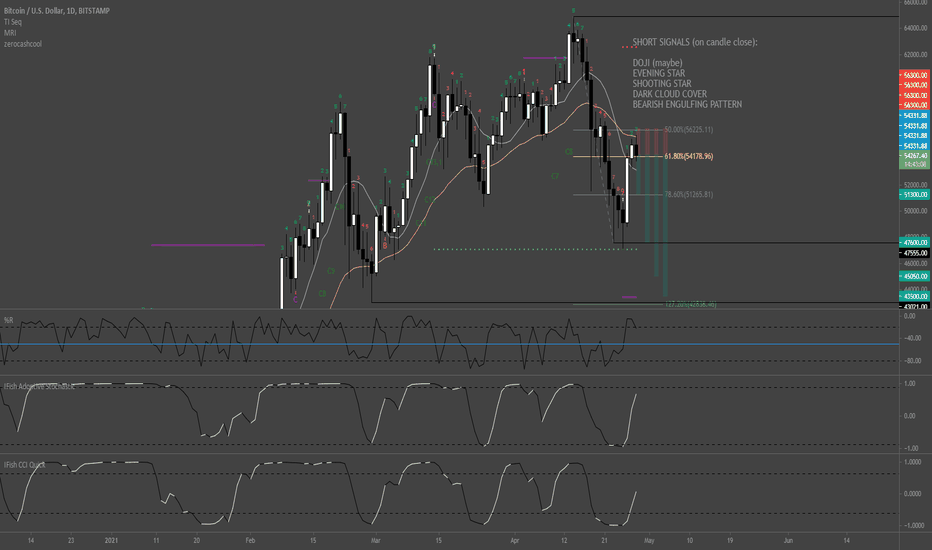Select the green dotted horizontal support line
The height and width of the screenshot is (550, 932).
pos(535,249)
